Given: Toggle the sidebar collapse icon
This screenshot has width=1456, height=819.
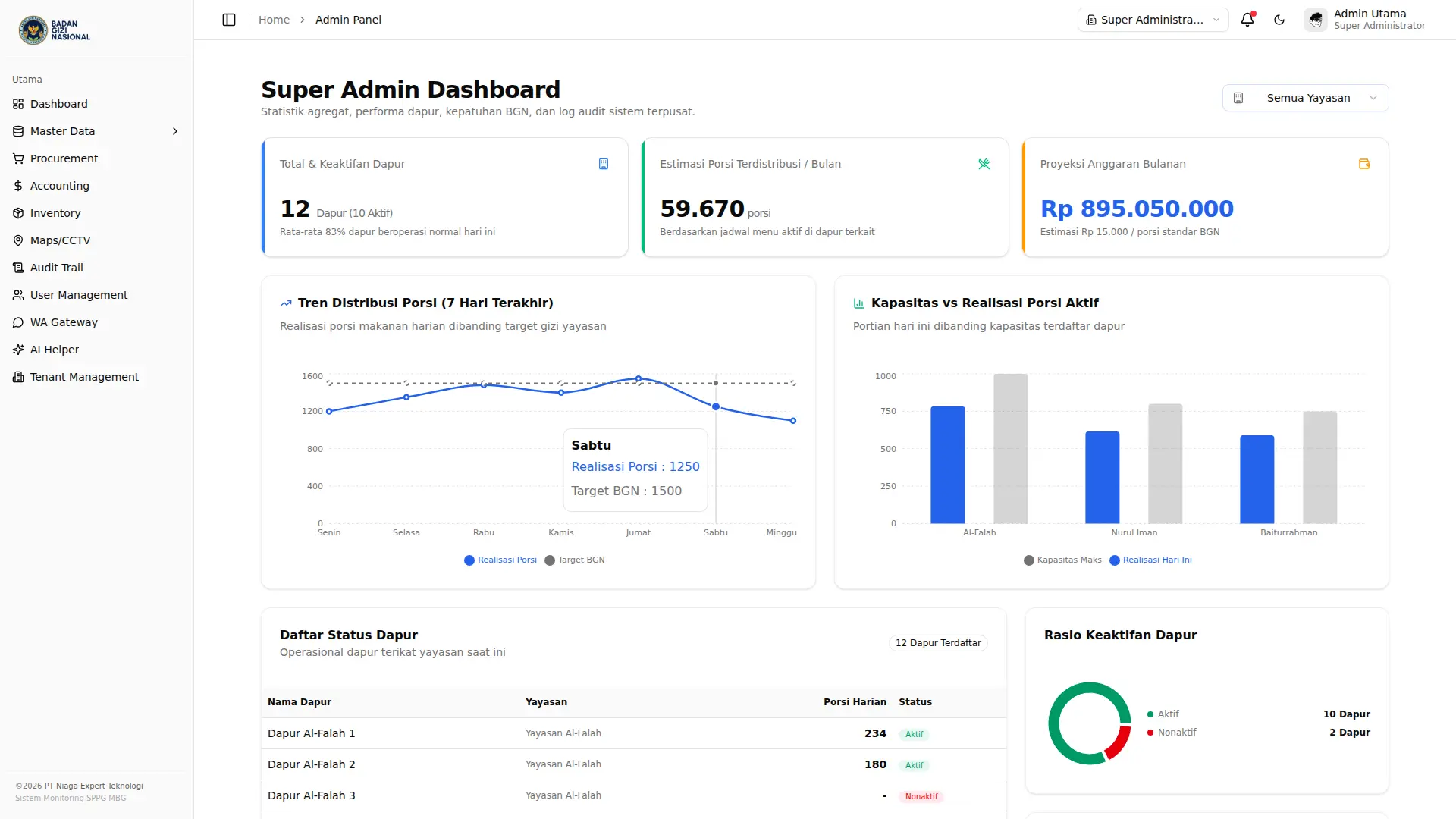Looking at the screenshot, I should click(x=229, y=20).
